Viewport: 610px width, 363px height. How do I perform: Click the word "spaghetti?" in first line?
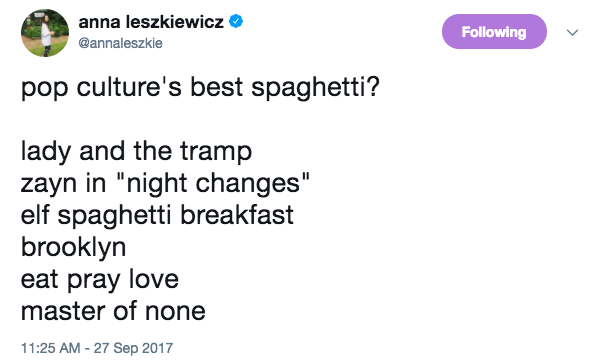[315, 88]
